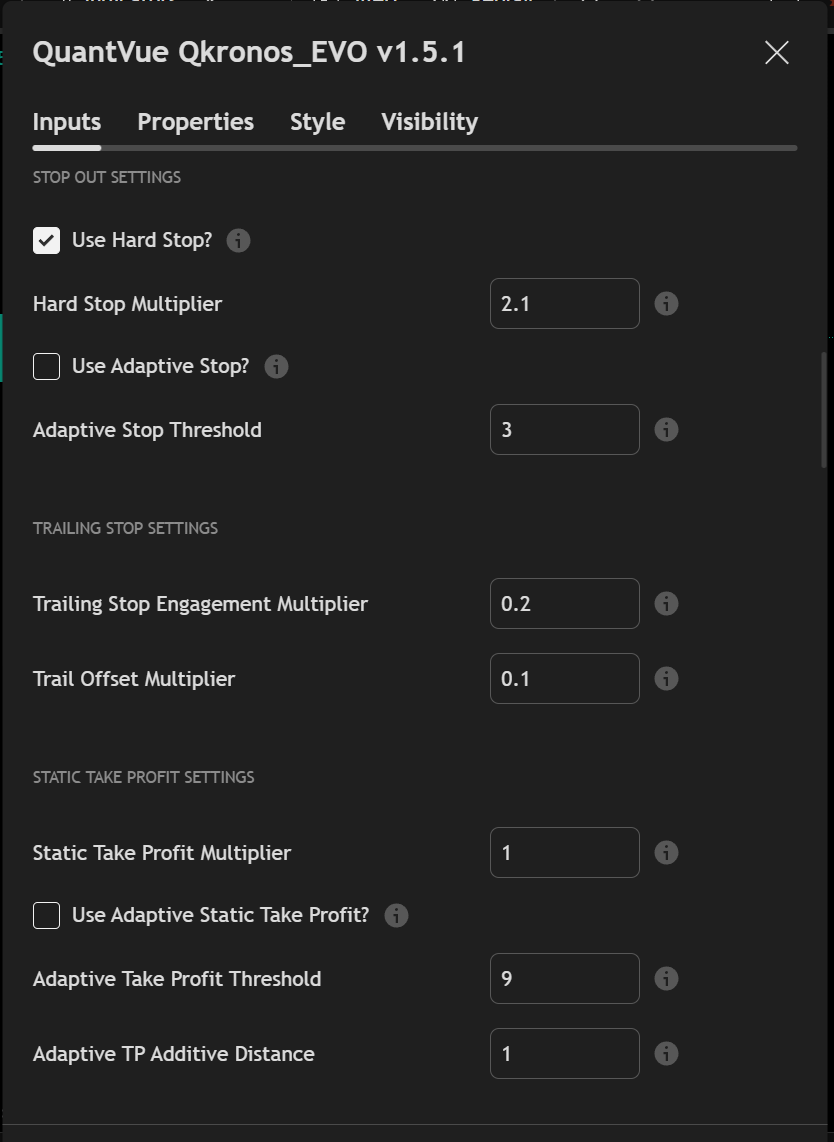Focus the Adaptive Take Profit Threshold field

[x=564, y=979]
